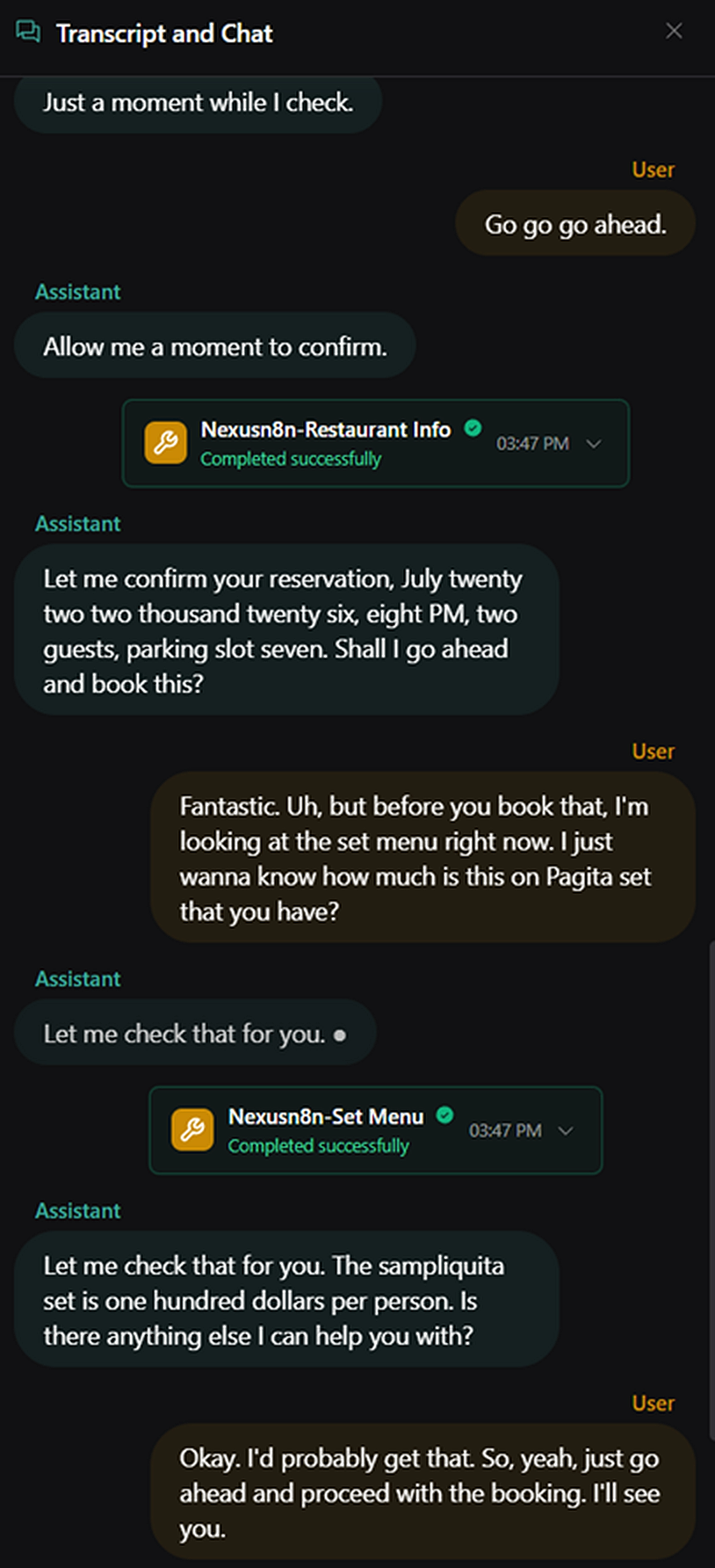Click the reservation confirmation assistant message
Image resolution: width=715 pixels, height=1568 pixels.
pyautogui.click(x=286, y=630)
